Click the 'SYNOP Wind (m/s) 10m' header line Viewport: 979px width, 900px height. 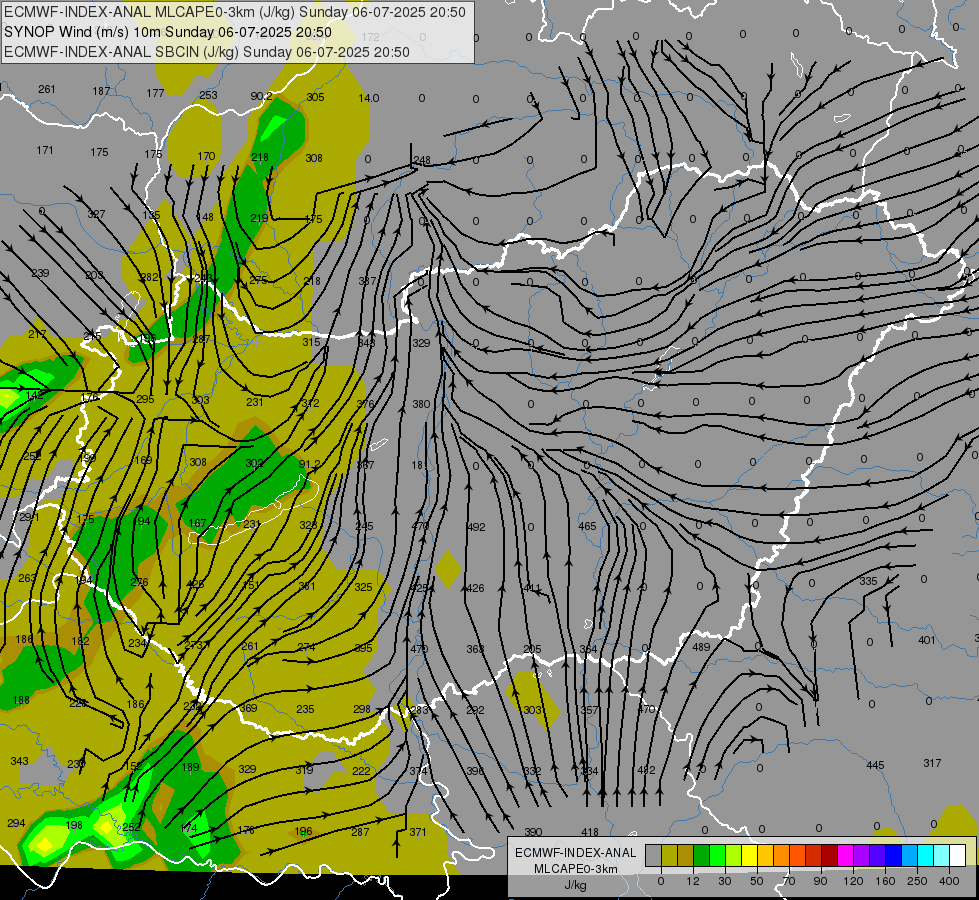click(81, 32)
